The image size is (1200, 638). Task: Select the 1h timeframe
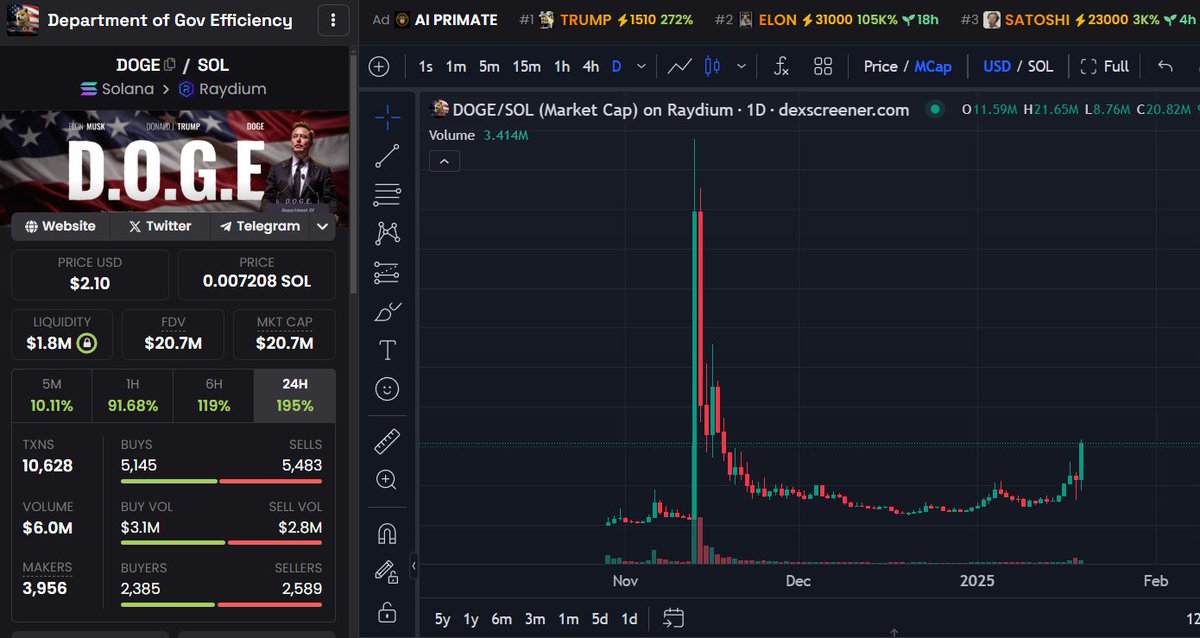[562, 66]
